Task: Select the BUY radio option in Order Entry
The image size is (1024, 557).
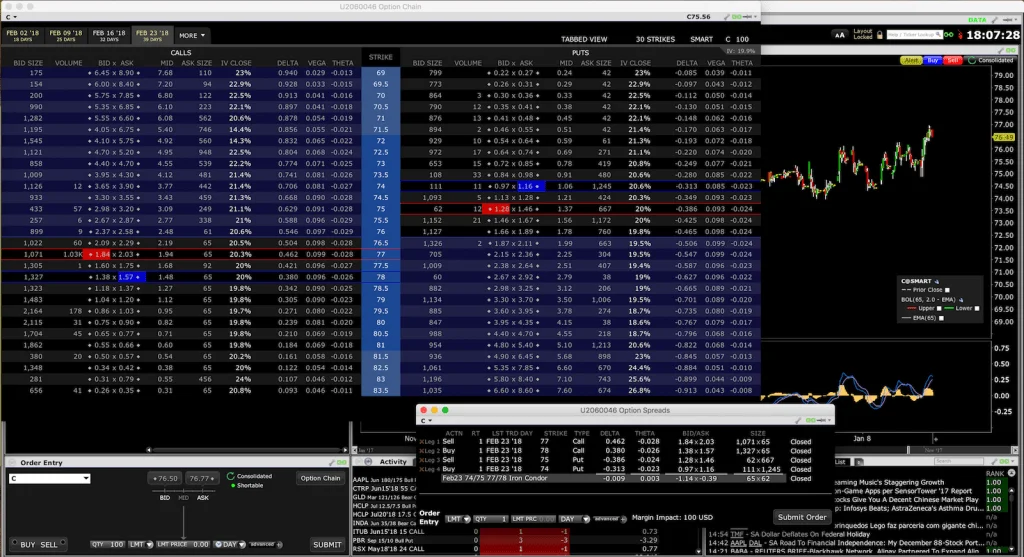Action: [x=23, y=545]
